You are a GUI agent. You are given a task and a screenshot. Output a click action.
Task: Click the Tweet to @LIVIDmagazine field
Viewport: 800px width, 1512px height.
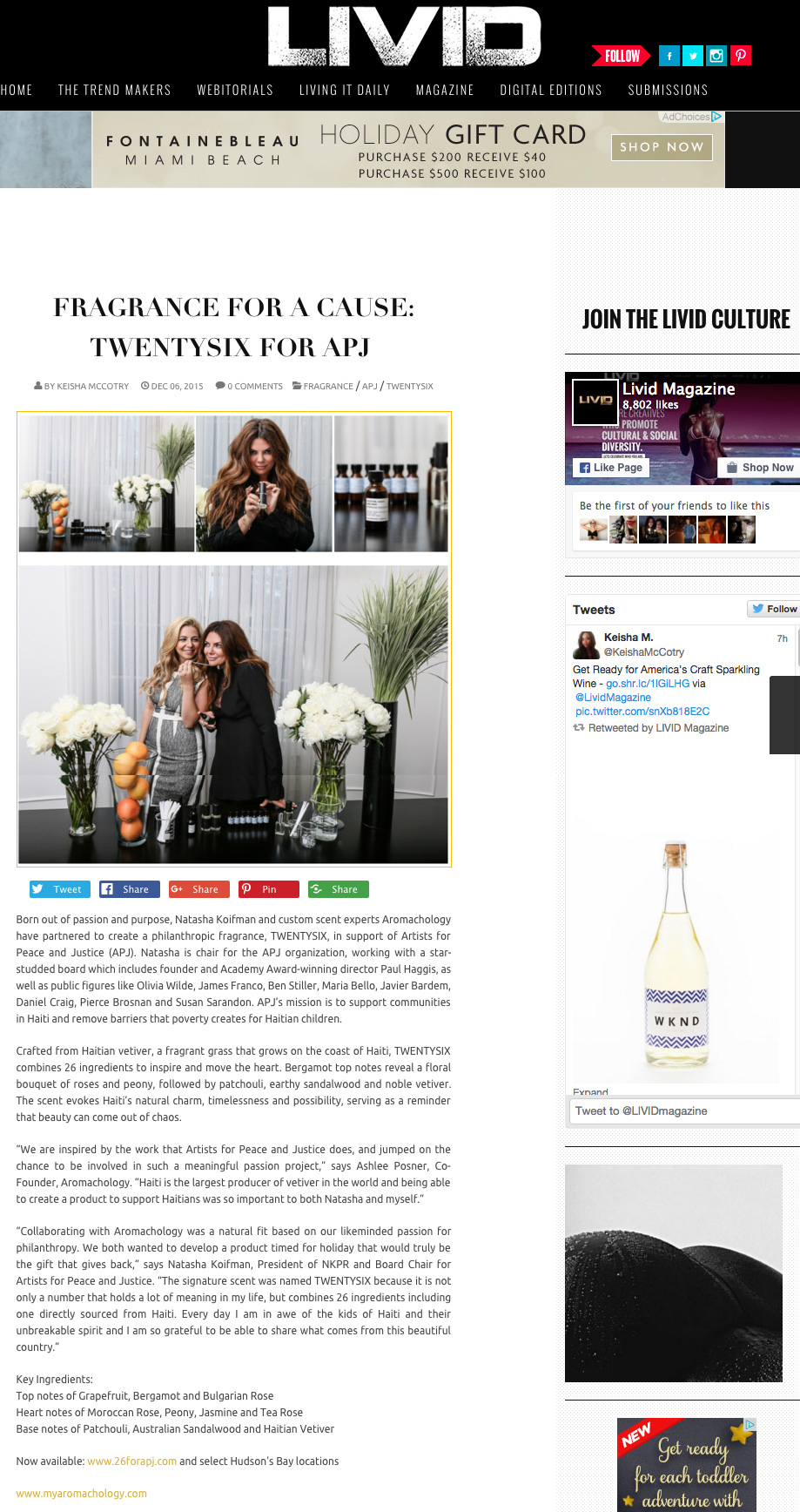(x=682, y=1110)
